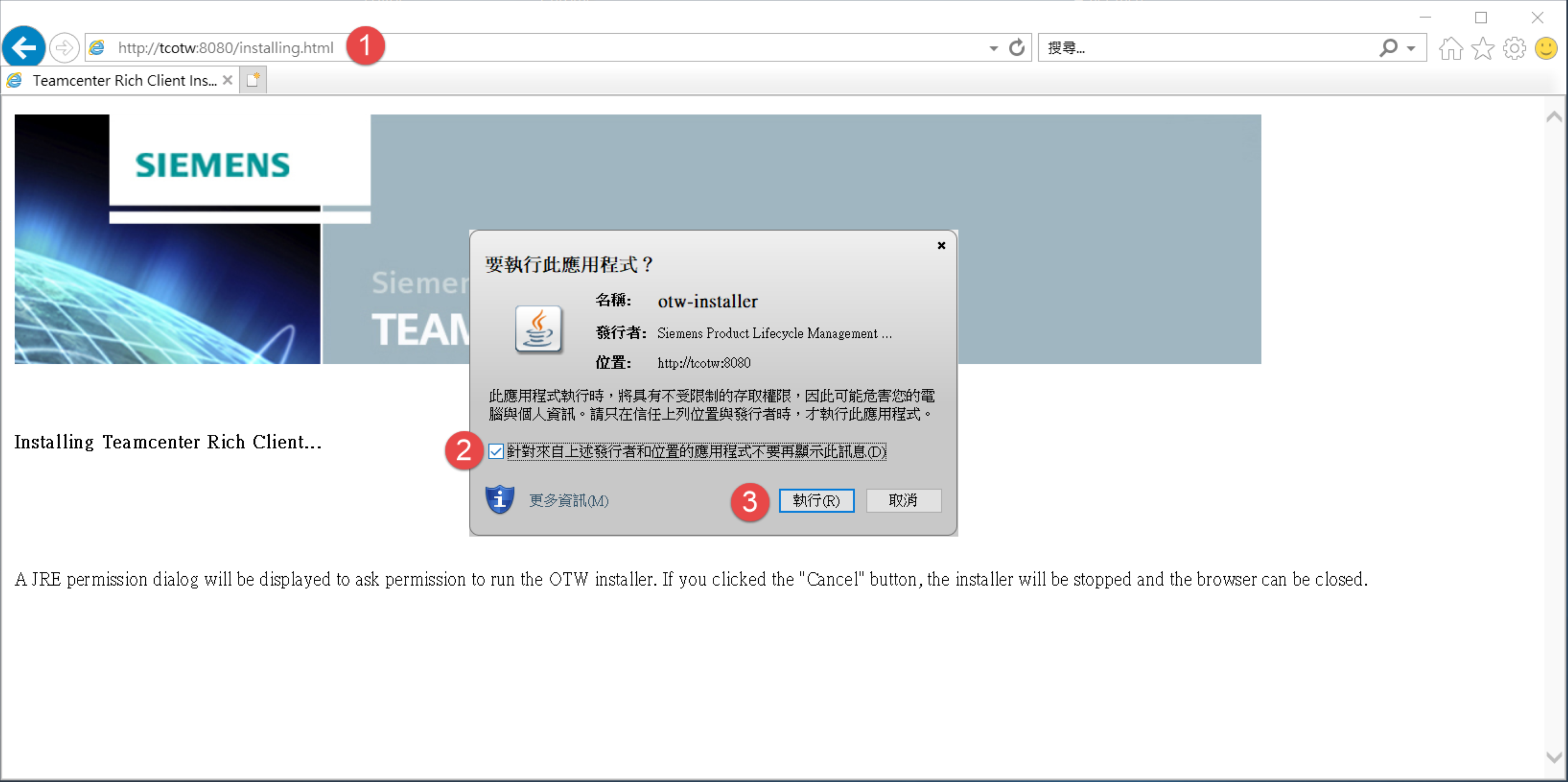Click the blue shield information icon
Viewport: 1568px width, 782px height.
(x=500, y=500)
